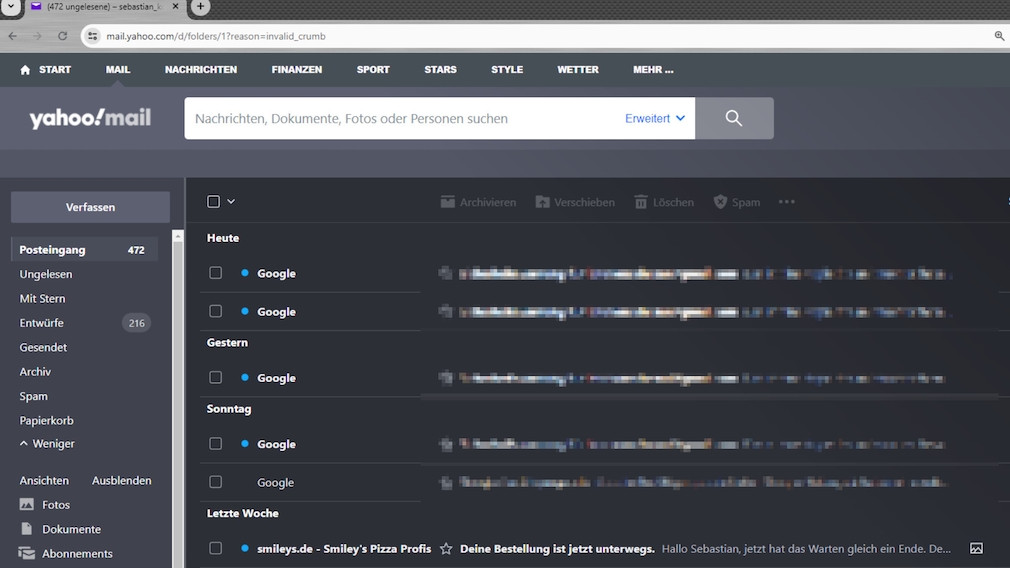Check the unread Google email under Sonntag
1010x568 pixels.
[x=215, y=444]
